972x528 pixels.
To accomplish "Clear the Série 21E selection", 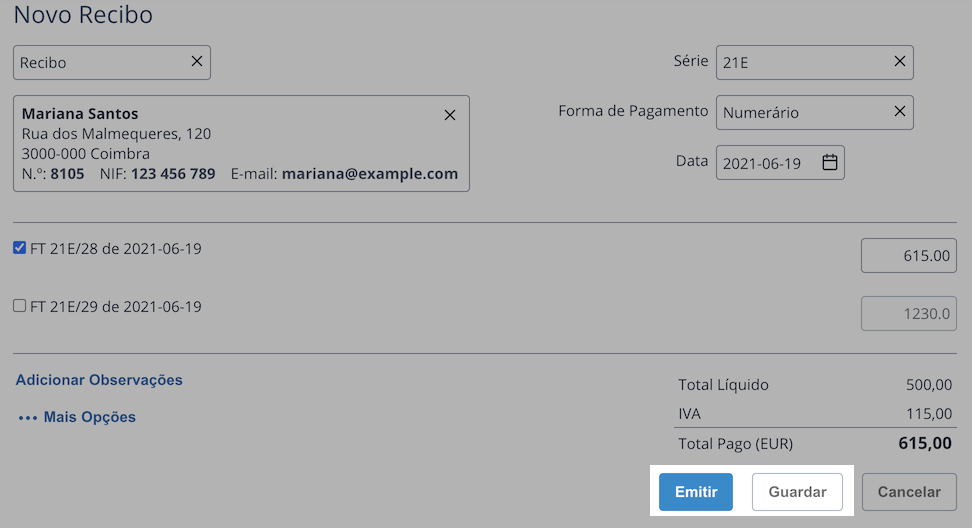I will point(899,61).
